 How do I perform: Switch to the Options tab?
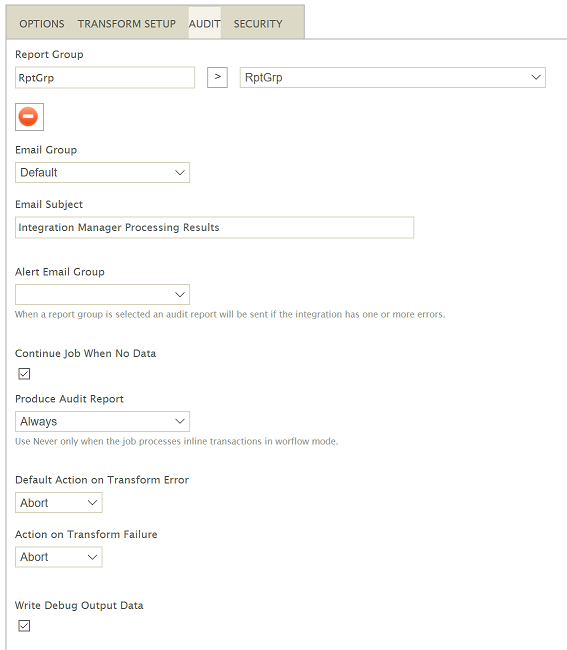coord(42,24)
